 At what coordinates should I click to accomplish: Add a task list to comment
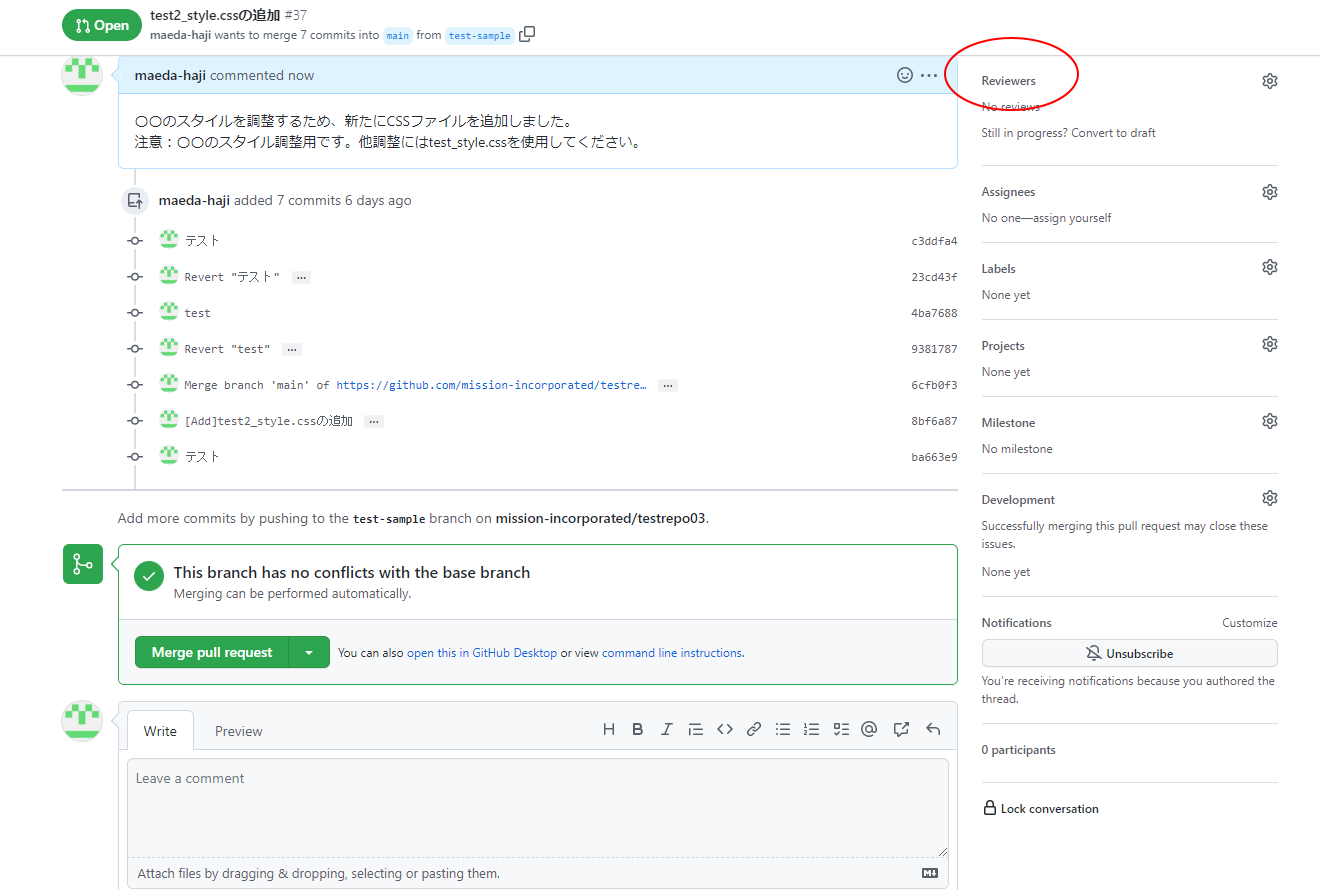(841, 730)
